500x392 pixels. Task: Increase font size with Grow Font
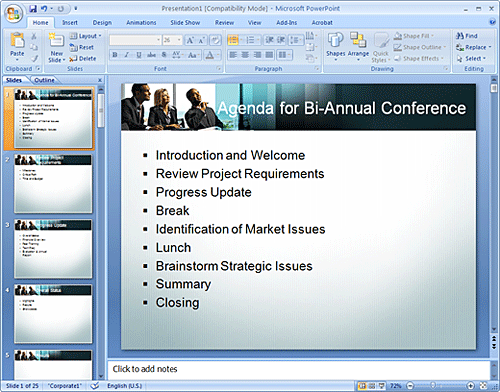pyautogui.click(x=190, y=40)
